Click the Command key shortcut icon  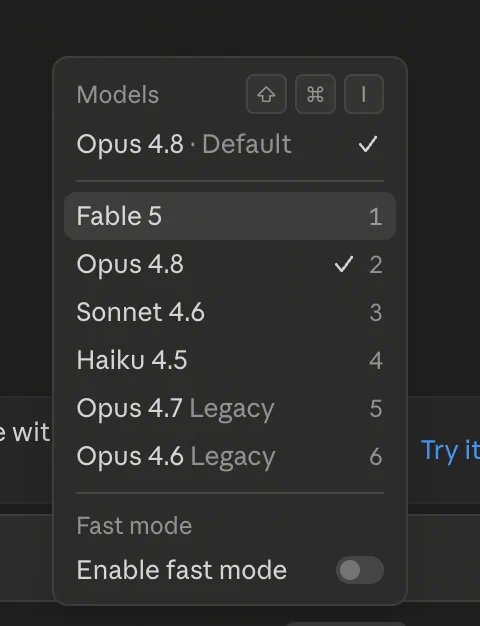click(x=315, y=94)
